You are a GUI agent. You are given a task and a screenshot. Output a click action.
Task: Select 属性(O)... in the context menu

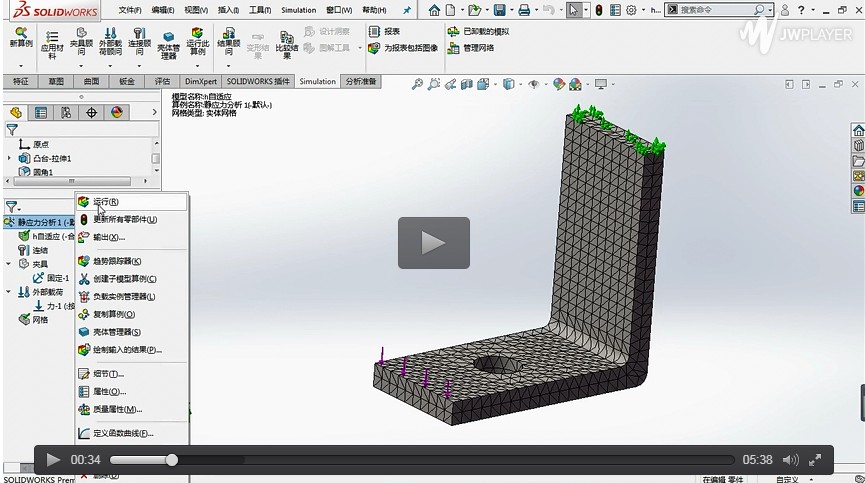coord(109,391)
